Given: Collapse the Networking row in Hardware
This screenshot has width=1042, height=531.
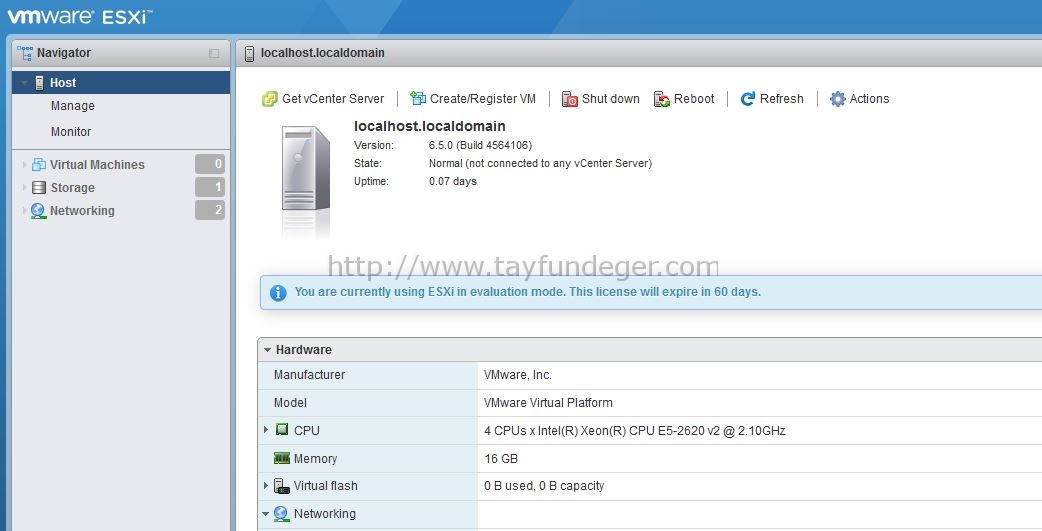Looking at the screenshot, I should 266,514.
